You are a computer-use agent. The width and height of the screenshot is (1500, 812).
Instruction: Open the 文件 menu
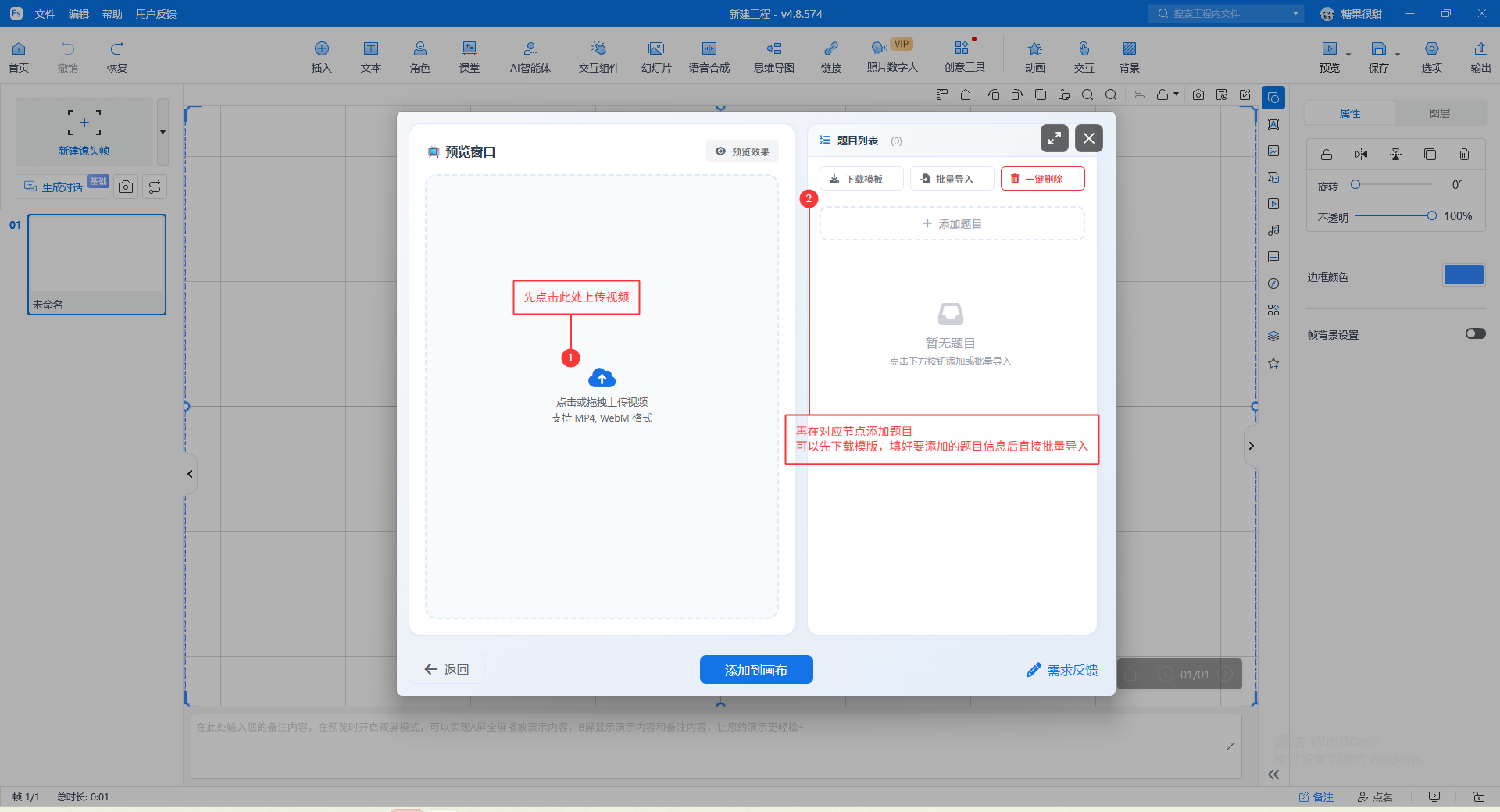click(x=45, y=14)
